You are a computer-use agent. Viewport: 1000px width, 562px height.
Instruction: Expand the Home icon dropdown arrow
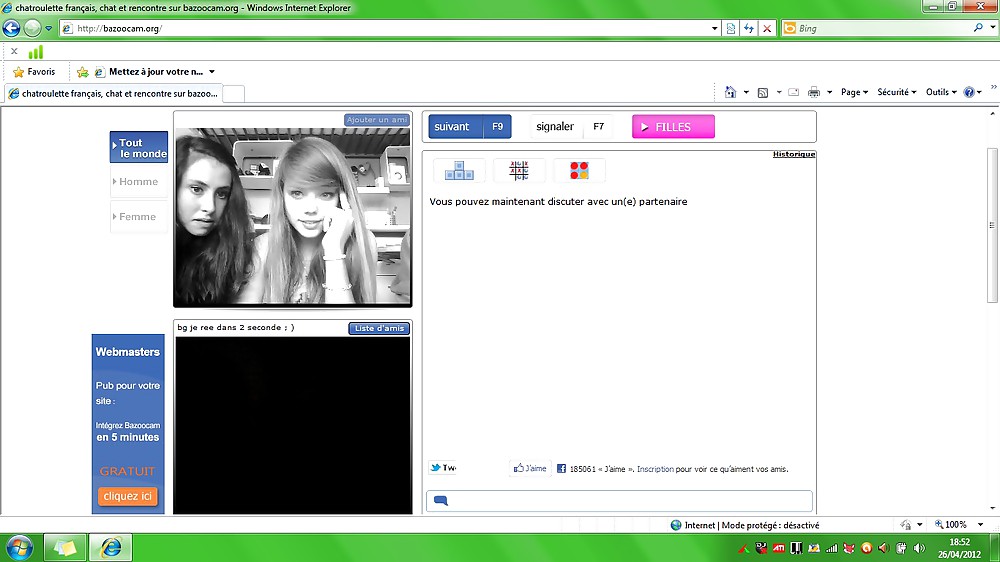(x=746, y=92)
